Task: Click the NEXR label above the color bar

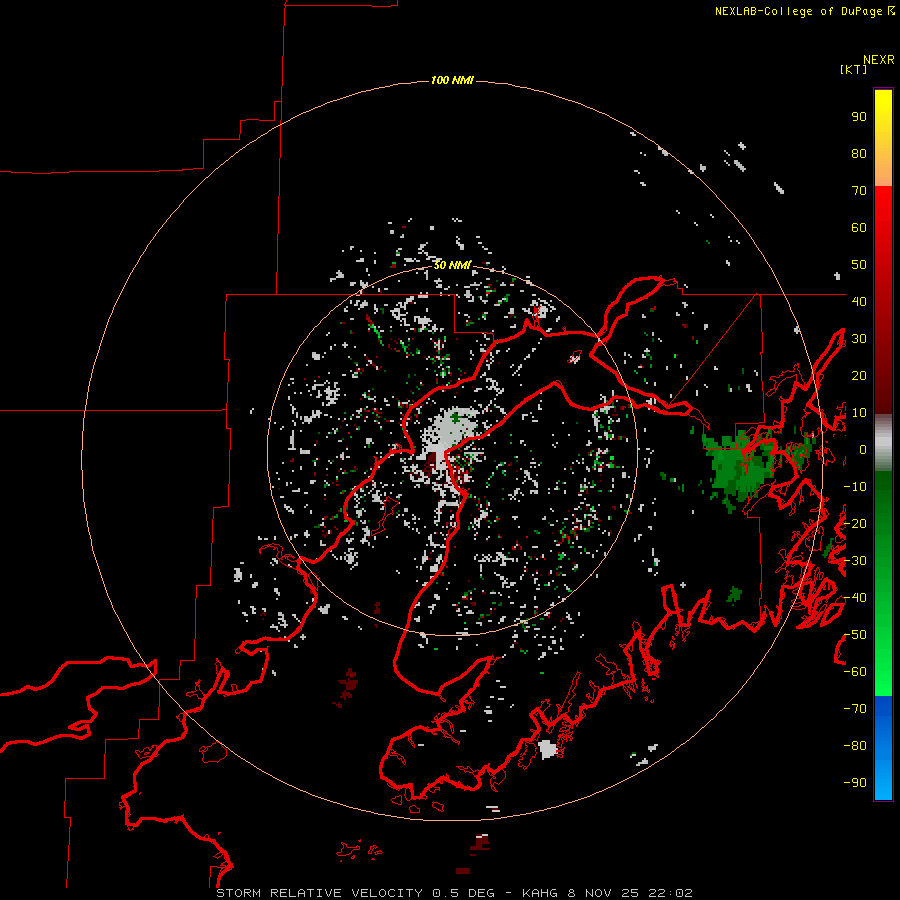Action: pyautogui.click(x=879, y=60)
